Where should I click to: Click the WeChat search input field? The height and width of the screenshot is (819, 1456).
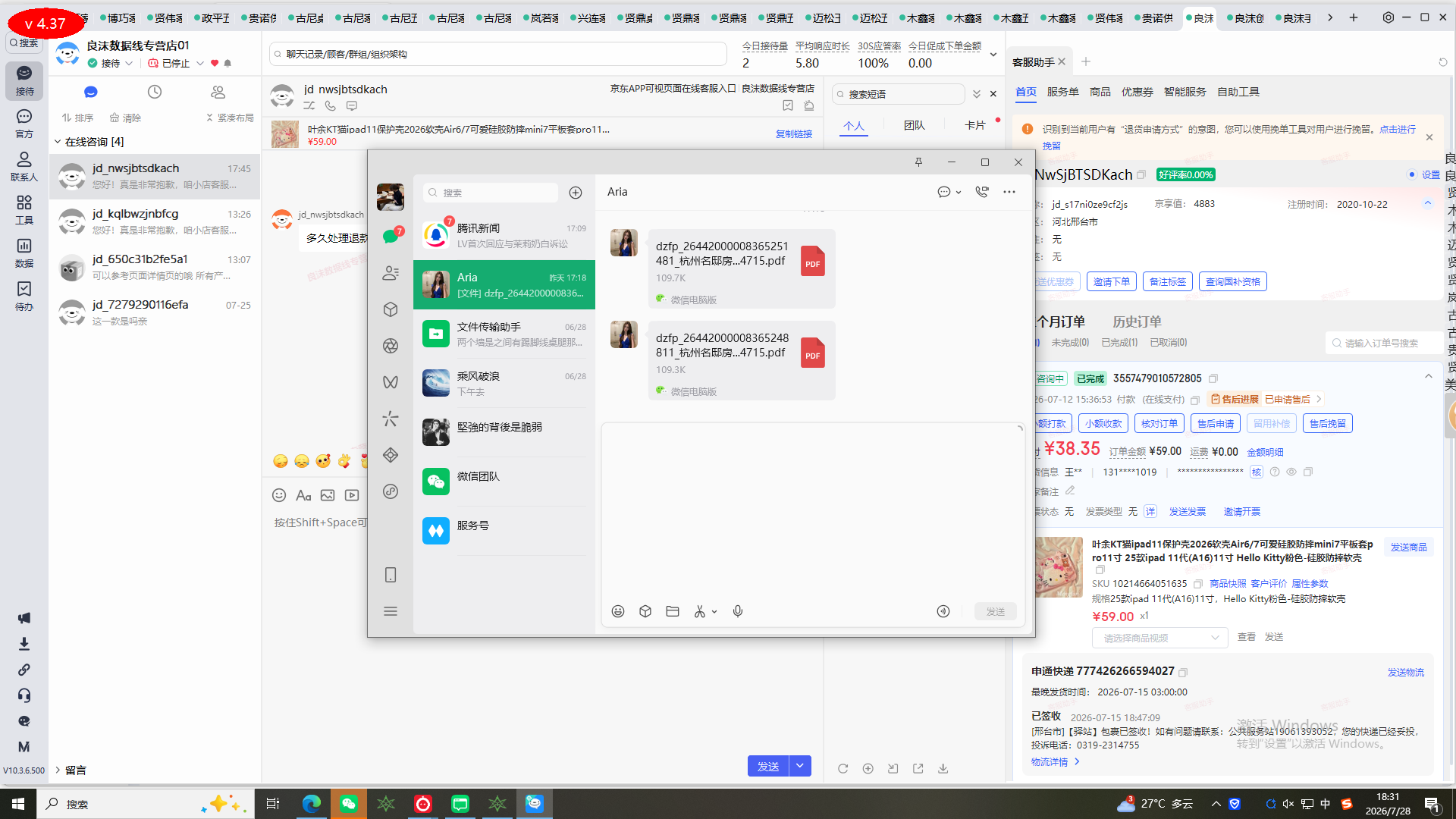(x=491, y=193)
